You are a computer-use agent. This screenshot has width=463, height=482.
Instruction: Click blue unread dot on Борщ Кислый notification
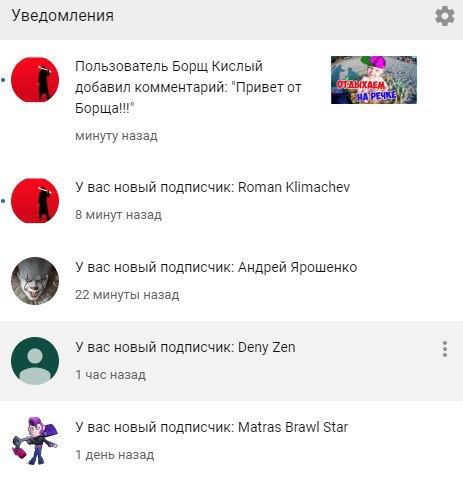pos(3,80)
